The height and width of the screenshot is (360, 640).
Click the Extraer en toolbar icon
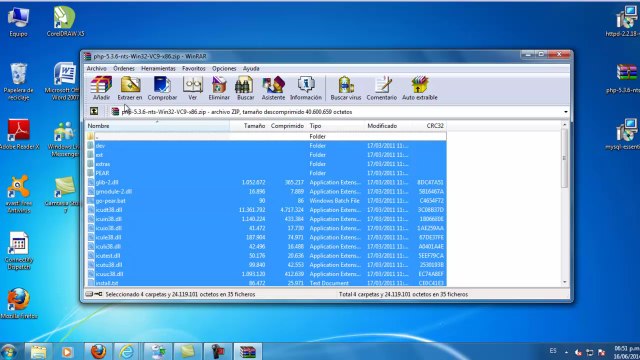click(x=130, y=88)
